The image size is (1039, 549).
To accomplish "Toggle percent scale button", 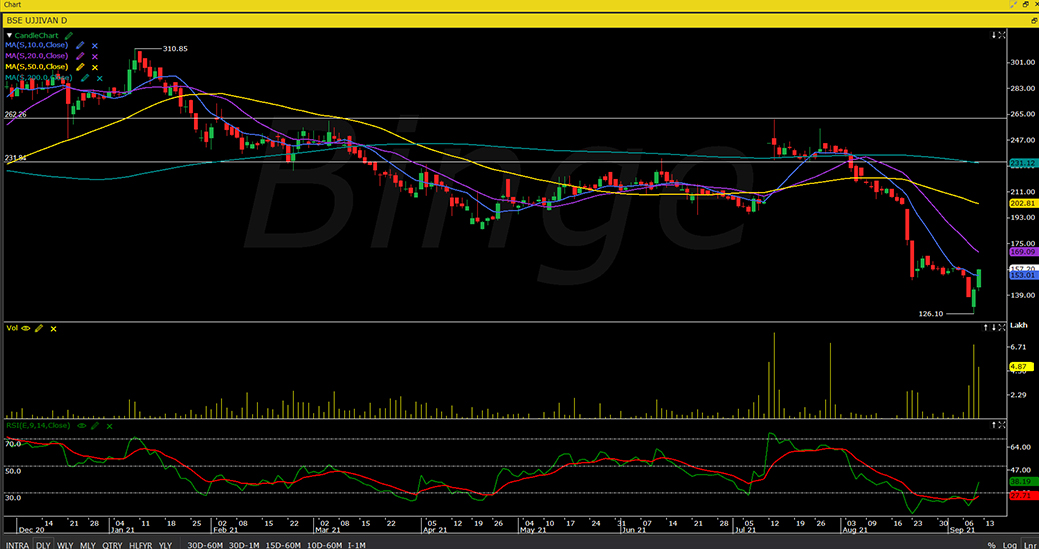I will [x=991, y=544].
